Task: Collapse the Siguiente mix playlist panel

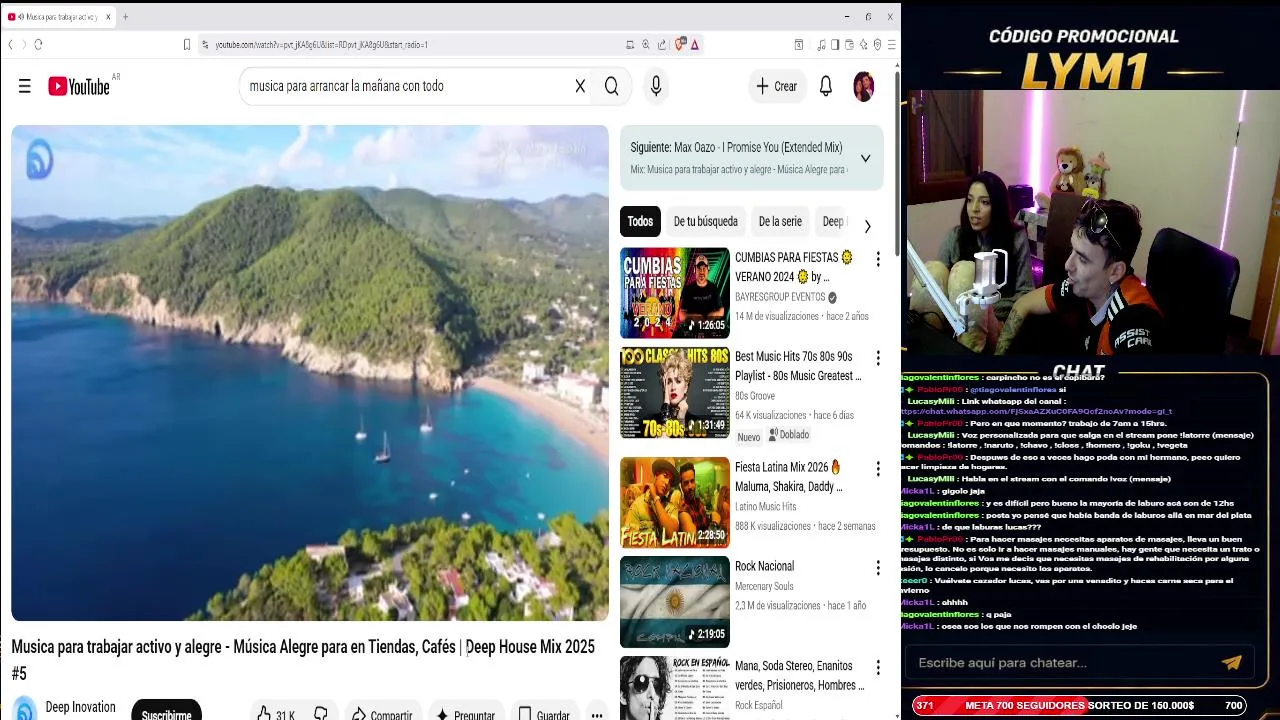Action: [865, 158]
